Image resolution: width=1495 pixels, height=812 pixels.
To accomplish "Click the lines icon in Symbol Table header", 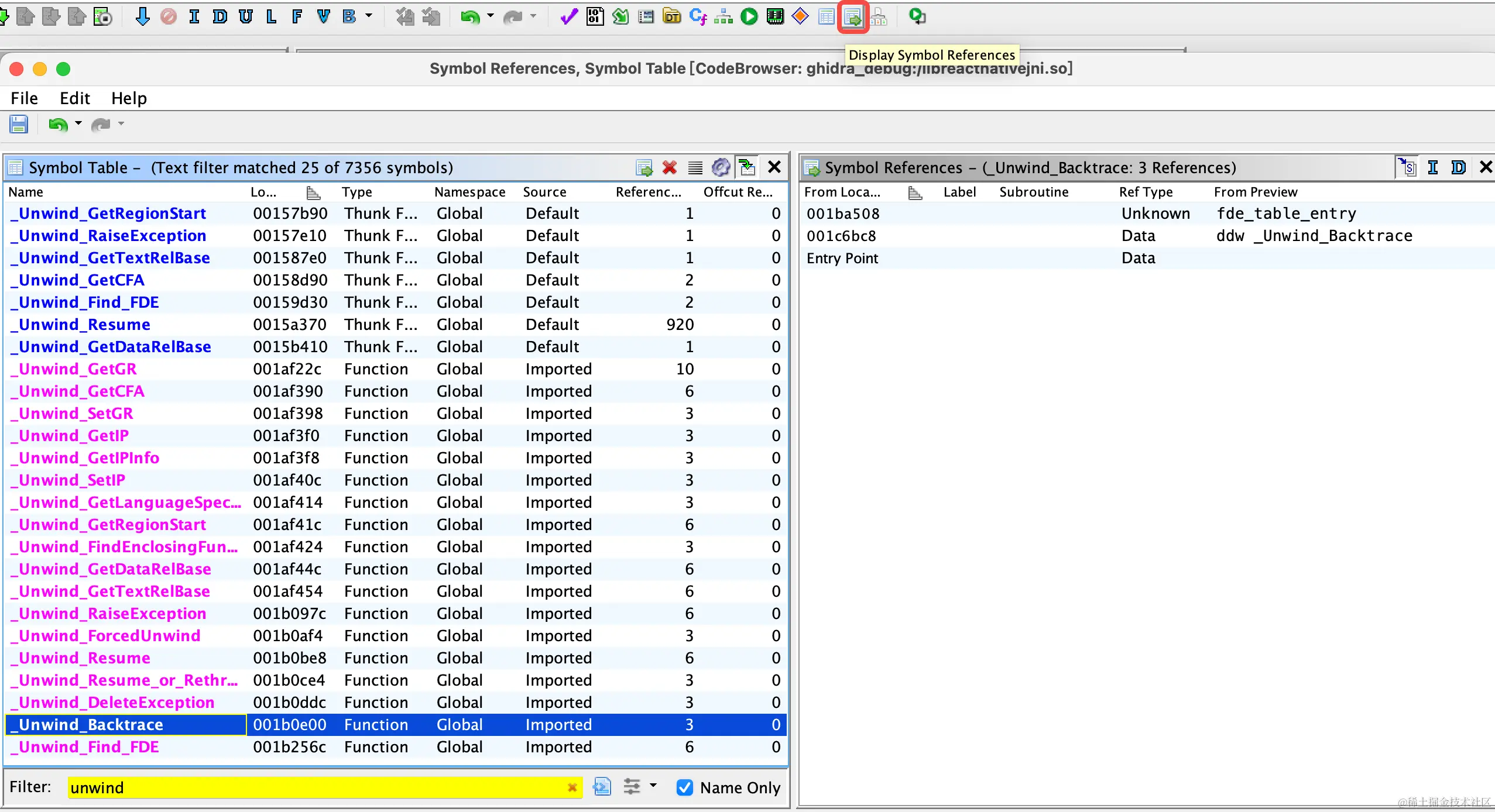I will pos(695,168).
